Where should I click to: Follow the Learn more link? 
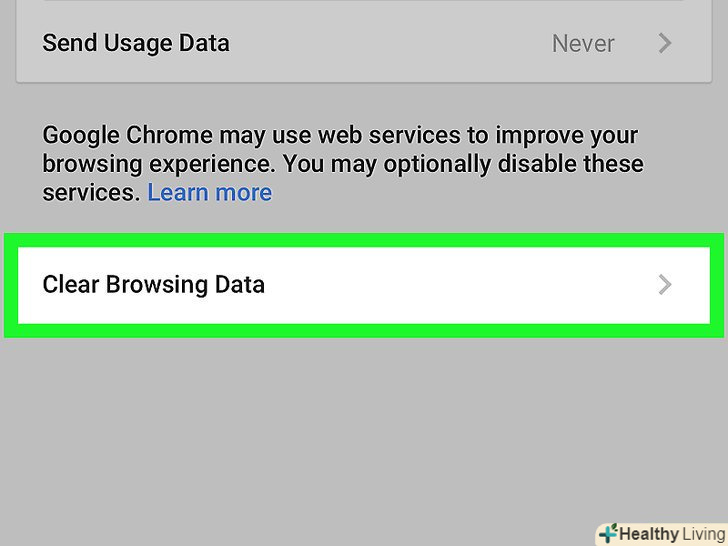[x=209, y=193]
